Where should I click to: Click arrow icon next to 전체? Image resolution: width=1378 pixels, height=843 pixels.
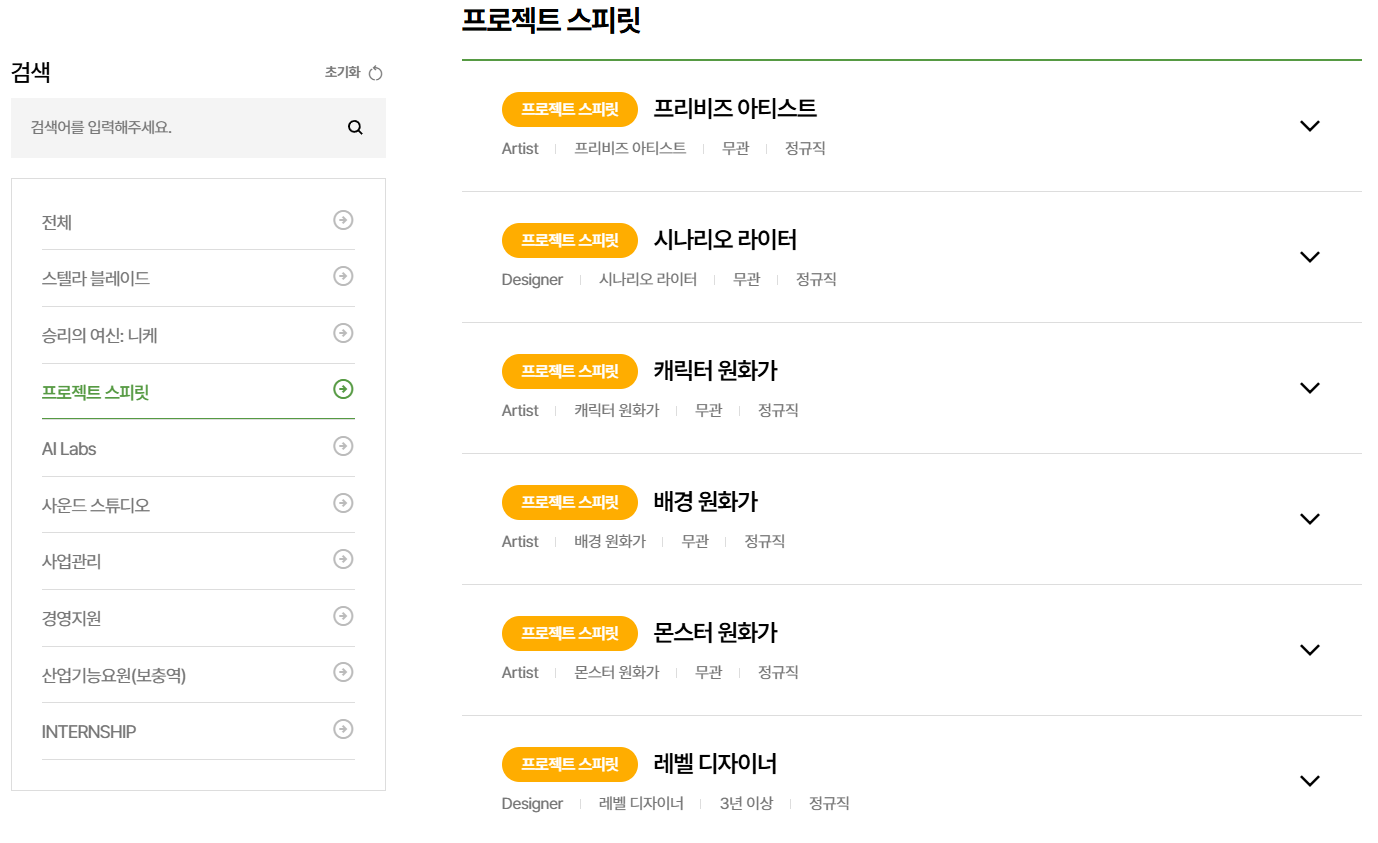pyautogui.click(x=343, y=220)
